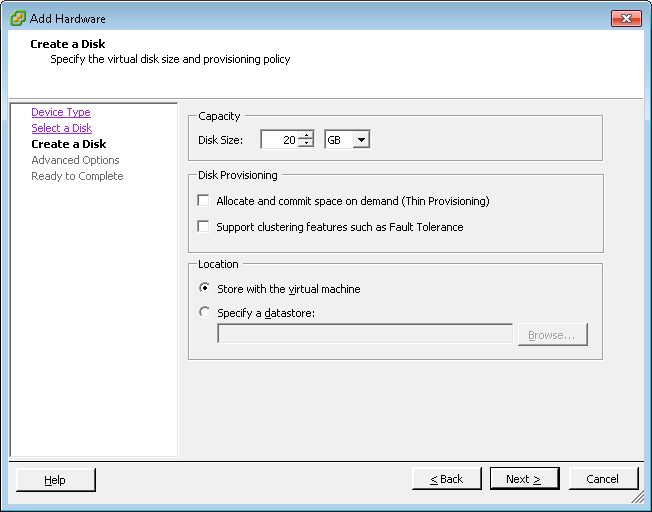652x512 pixels.
Task: Close the Add Hardware dialog
Action: [x=626, y=18]
